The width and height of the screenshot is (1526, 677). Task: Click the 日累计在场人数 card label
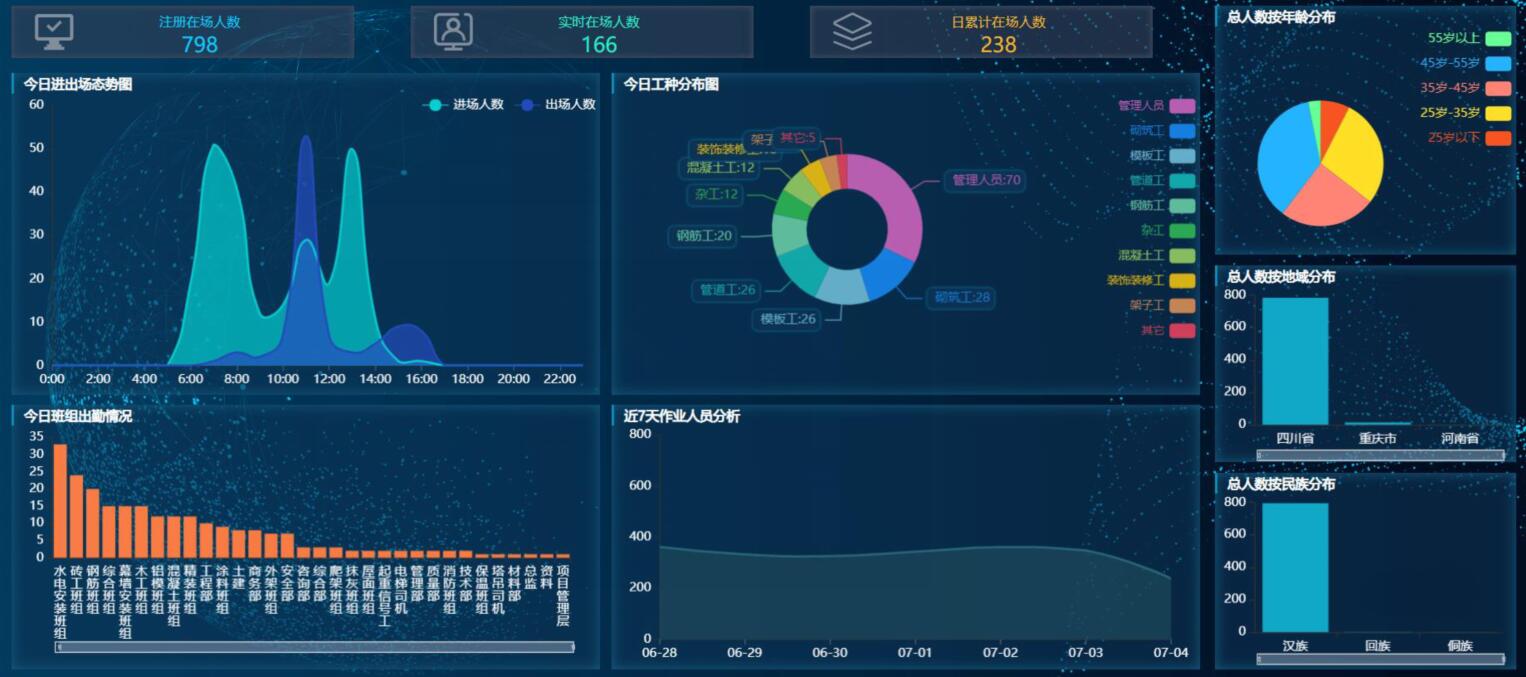[998, 21]
